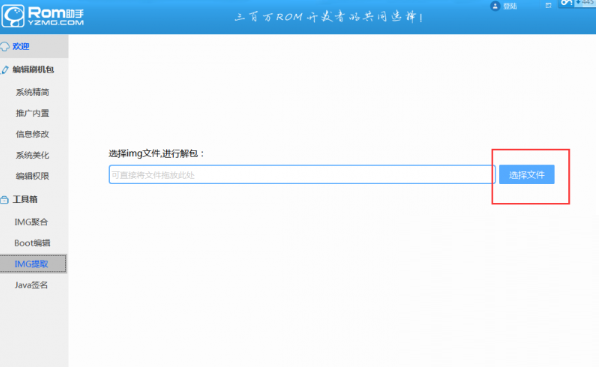This screenshot has height=381, width=599.
Task: Open Java签名 tool
Action: 31,285
